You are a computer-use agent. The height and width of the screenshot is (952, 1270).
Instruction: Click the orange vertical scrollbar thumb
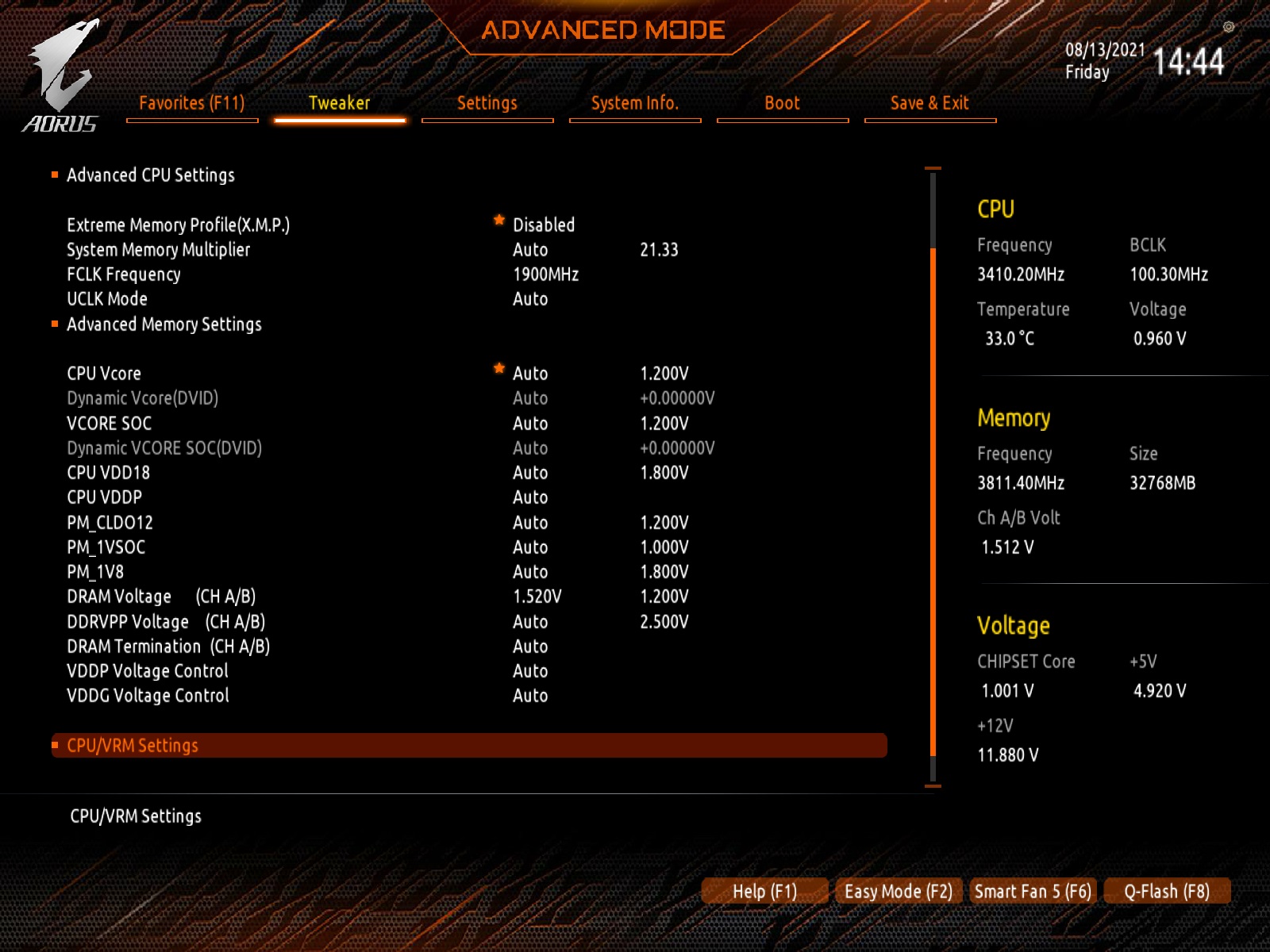933,502
